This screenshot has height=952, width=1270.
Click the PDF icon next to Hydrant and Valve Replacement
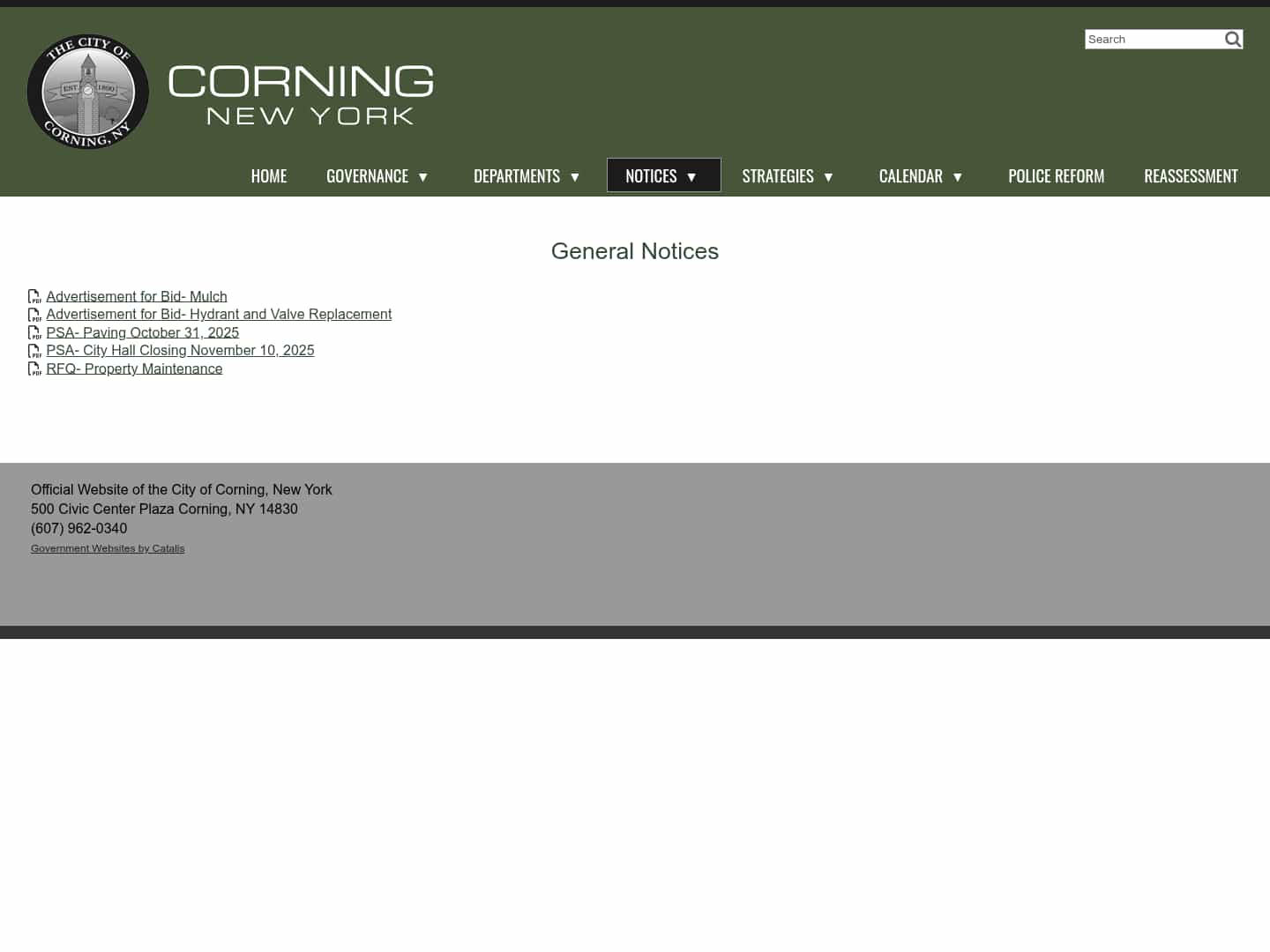[35, 314]
